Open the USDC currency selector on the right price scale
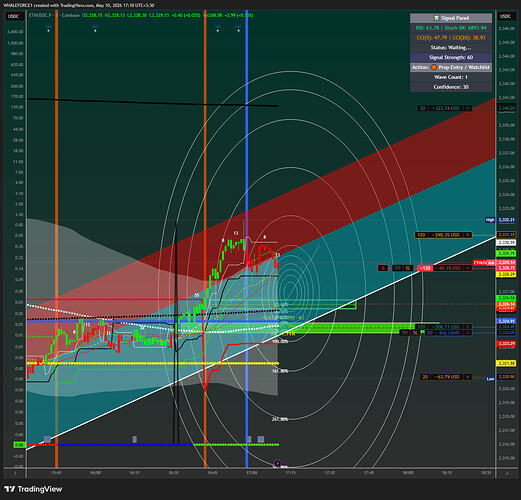Viewport: 521px width, 500px height. click(506, 16)
